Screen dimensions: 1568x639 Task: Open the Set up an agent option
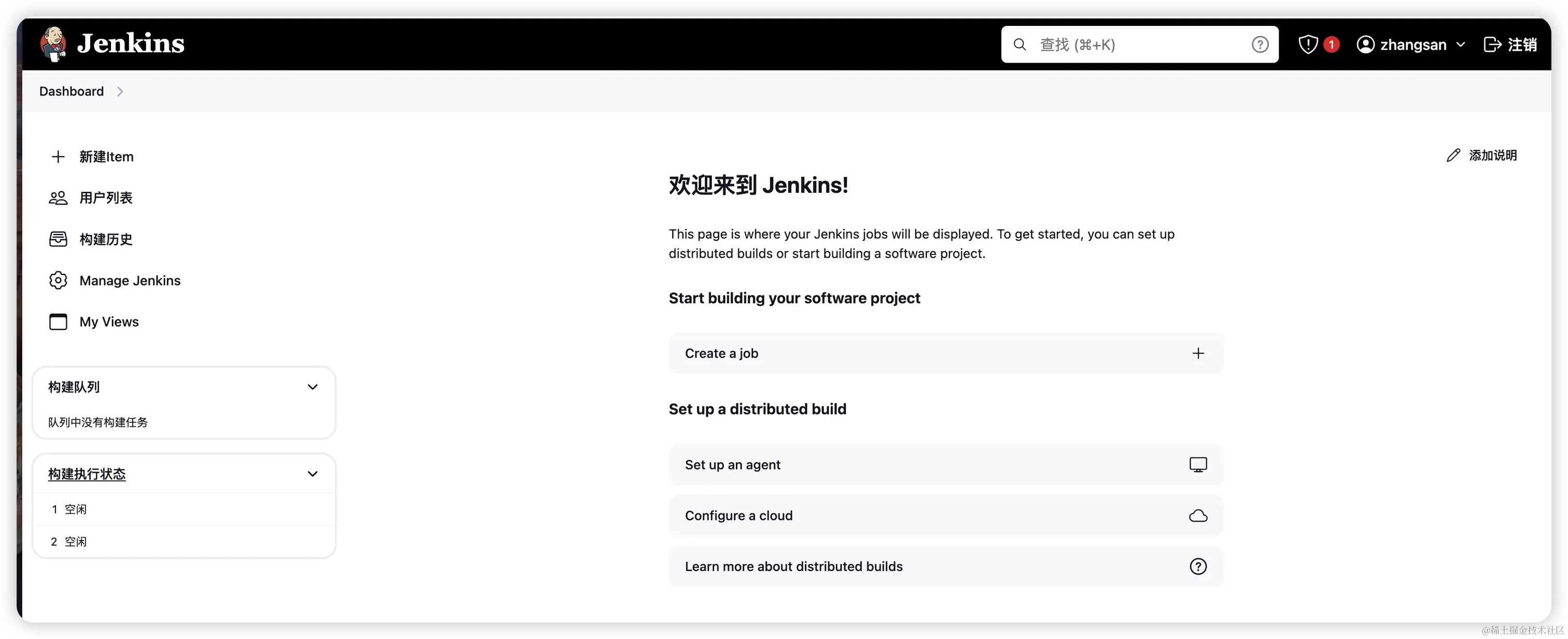(945, 465)
